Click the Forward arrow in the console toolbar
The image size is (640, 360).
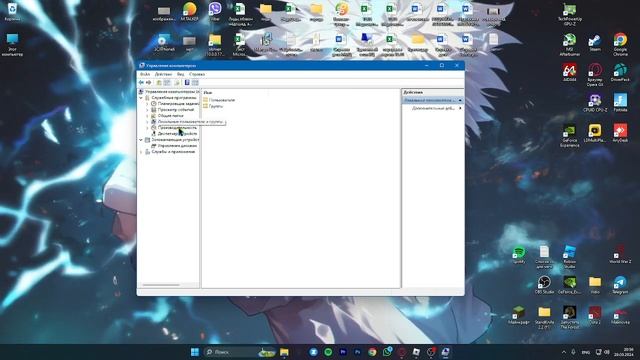(149, 82)
